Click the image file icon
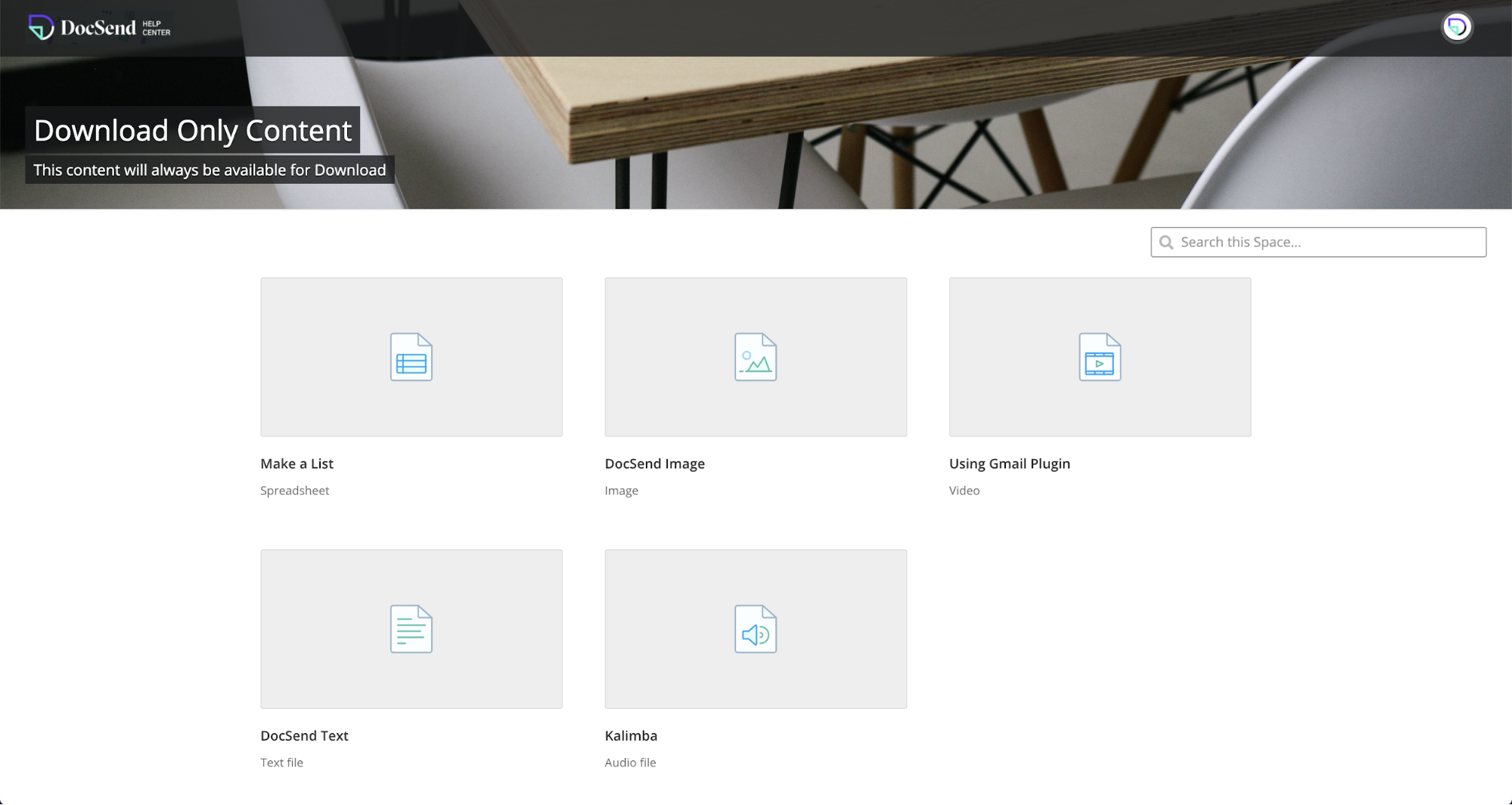 click(756, 357)
